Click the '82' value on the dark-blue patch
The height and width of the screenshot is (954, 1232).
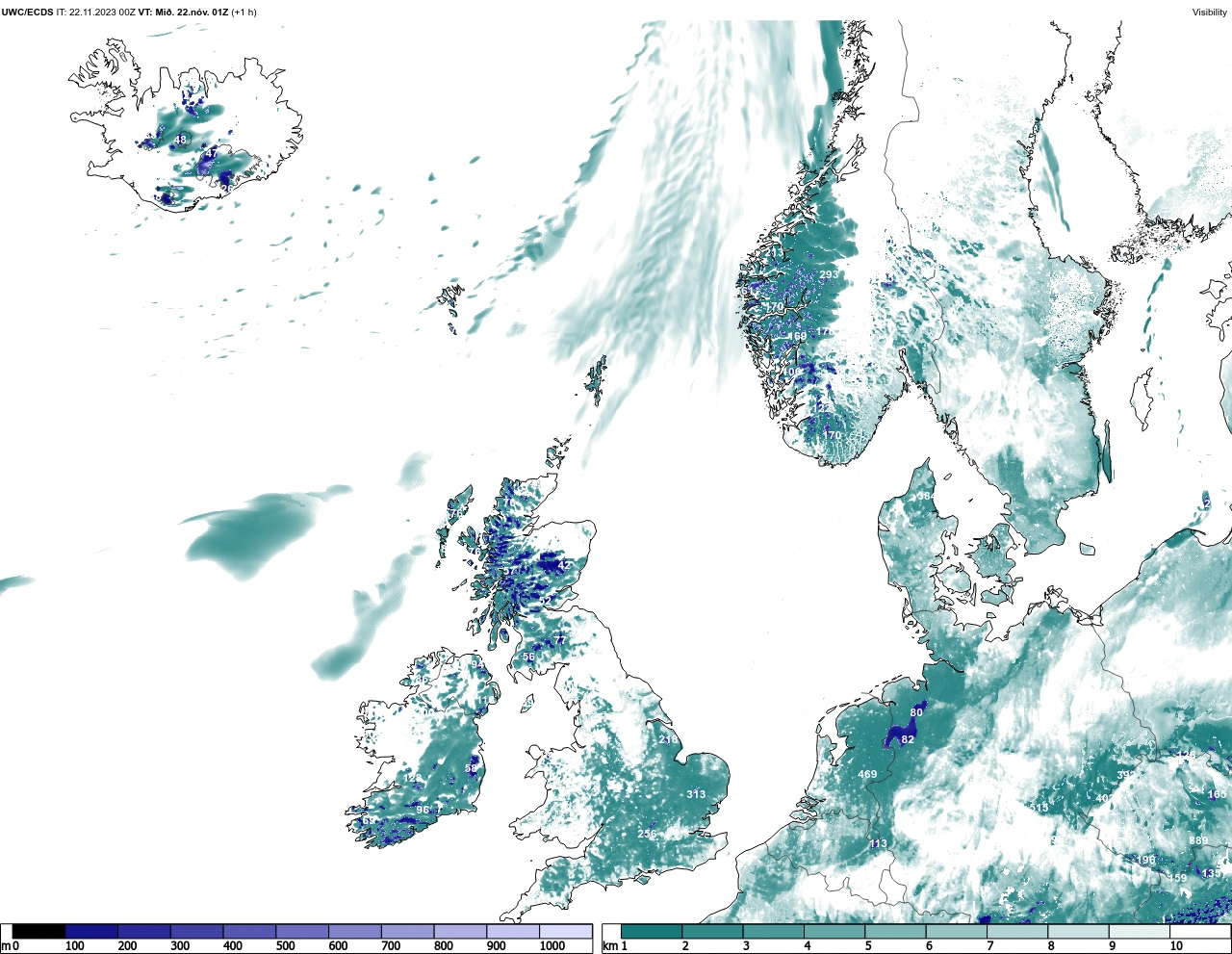click(x=908, y=740)
